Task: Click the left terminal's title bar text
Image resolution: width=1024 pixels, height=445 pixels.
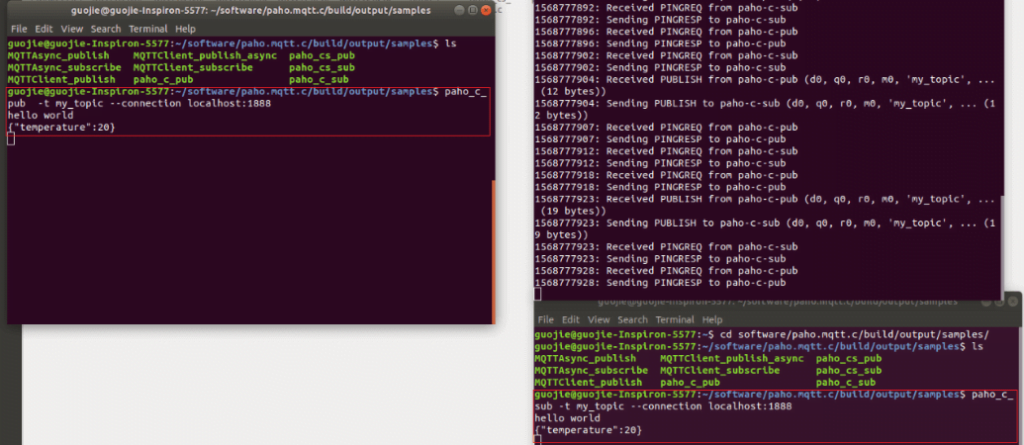Action: (x=251, y=11)
